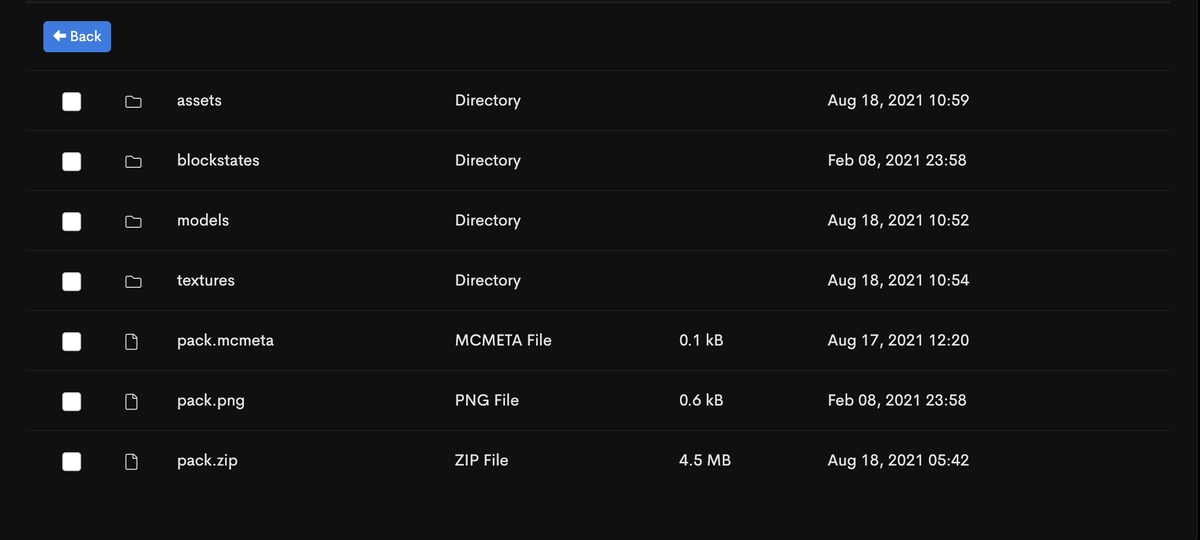Click the pack.mcmeta file name
Viewport: 1200px width, 540px height.
tap(225, 340)
